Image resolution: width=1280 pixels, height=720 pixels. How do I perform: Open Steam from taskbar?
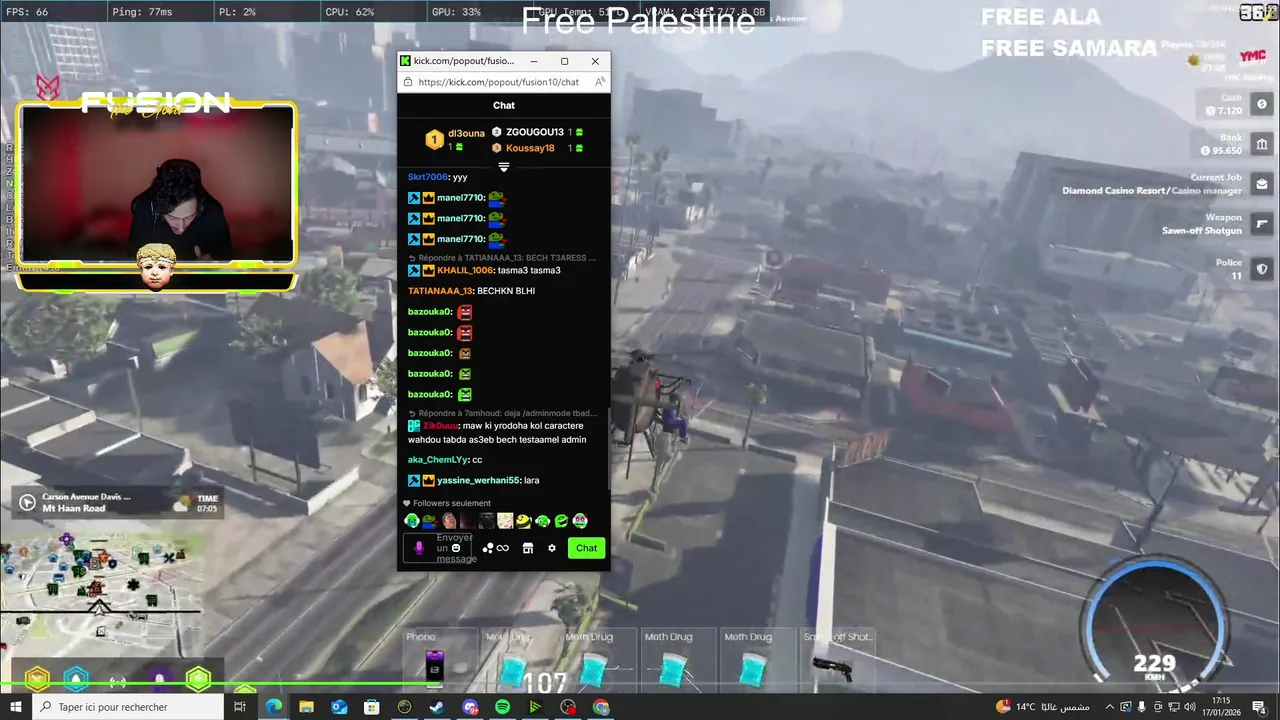[x=437, y=707]
